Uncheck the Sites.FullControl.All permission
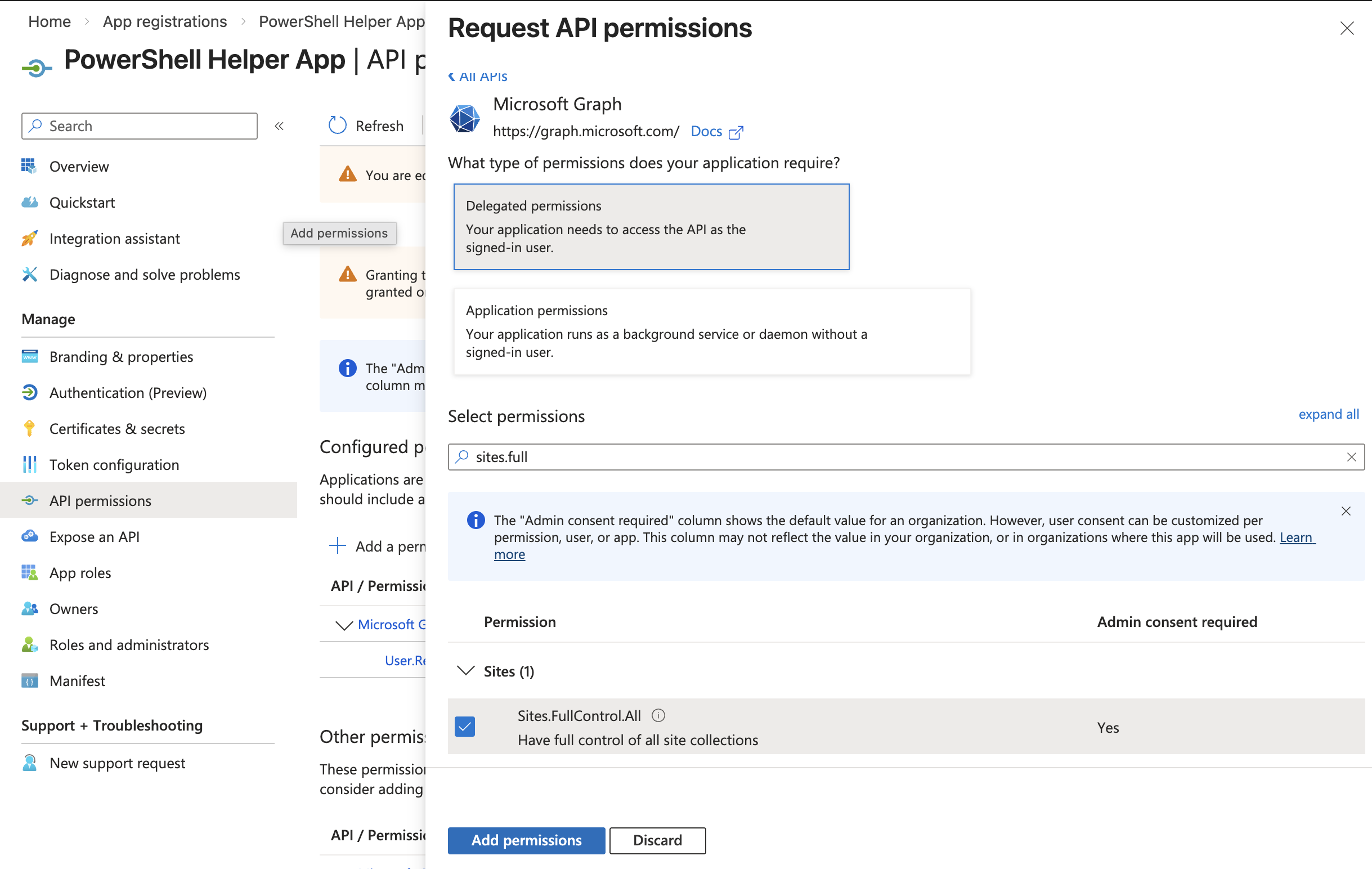1372x869 pixels. (464, 727)
